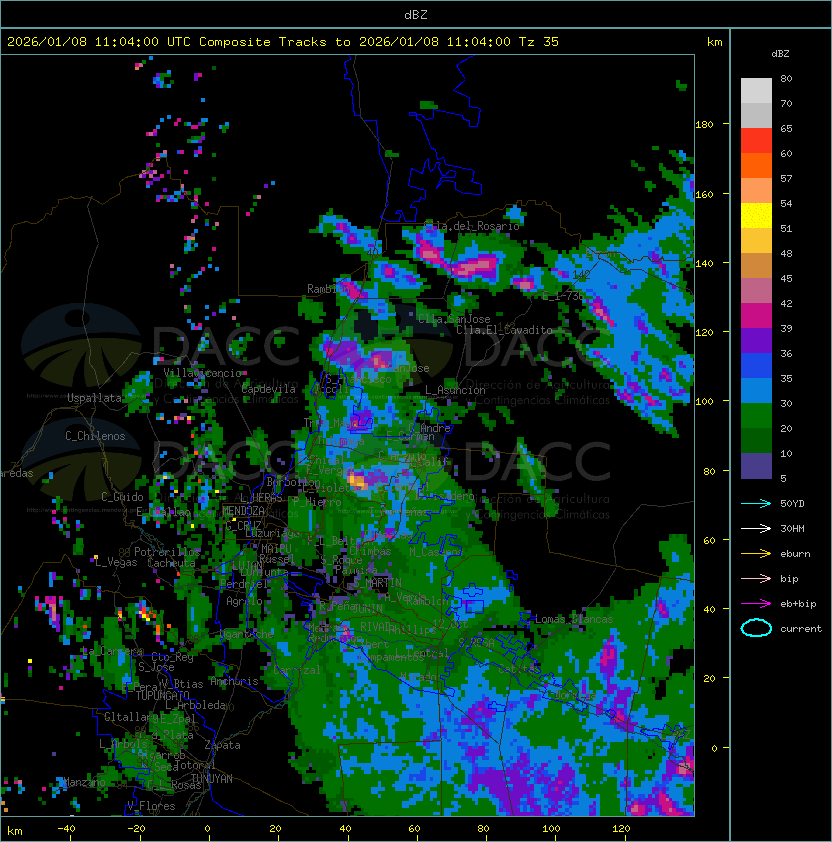Click the Agrelo place label
This screenshot has width=832, height=842.
tap(244, 601)
